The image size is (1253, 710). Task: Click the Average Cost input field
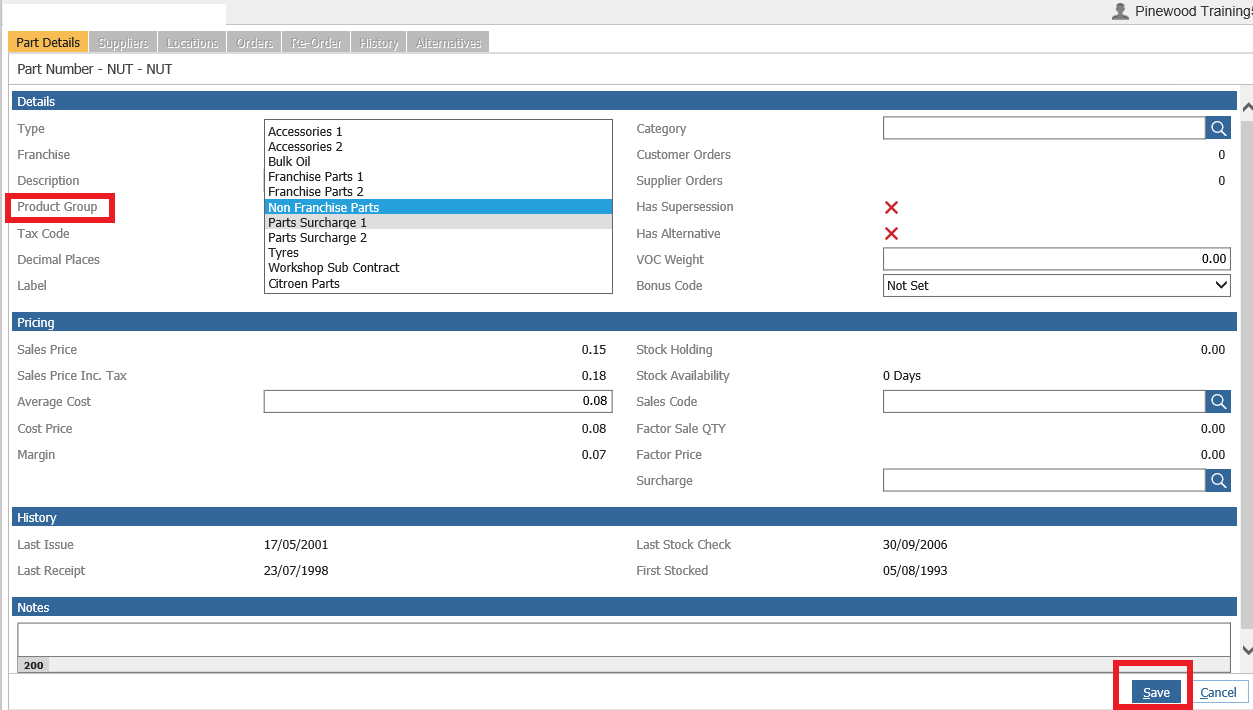tap(438, 401)
